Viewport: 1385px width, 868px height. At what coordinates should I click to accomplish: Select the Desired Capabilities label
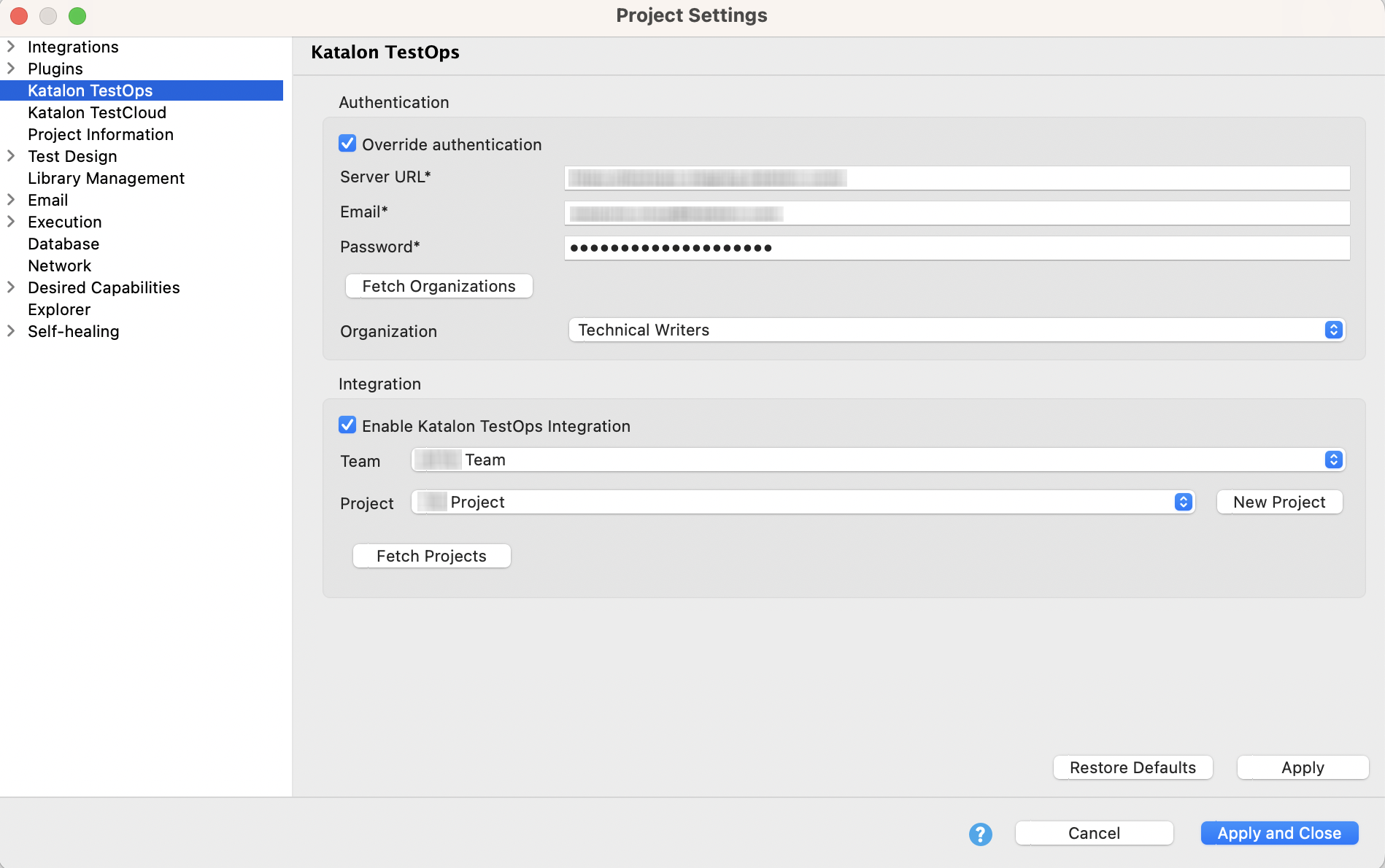click(104, 287)
